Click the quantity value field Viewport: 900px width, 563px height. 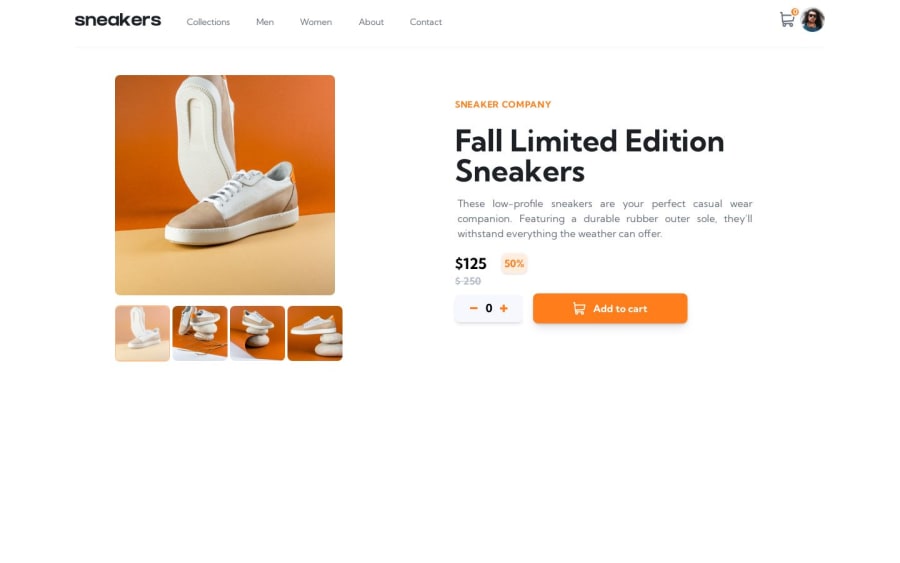[488, 308]
